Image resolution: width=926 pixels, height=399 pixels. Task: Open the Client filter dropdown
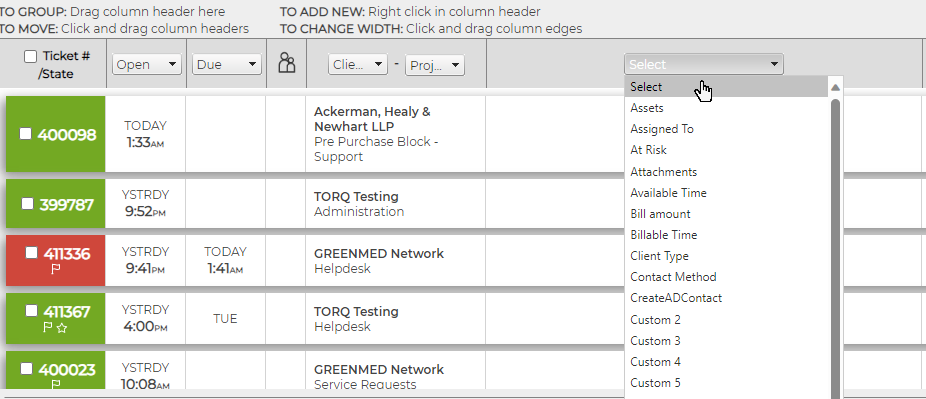[358, 65]
